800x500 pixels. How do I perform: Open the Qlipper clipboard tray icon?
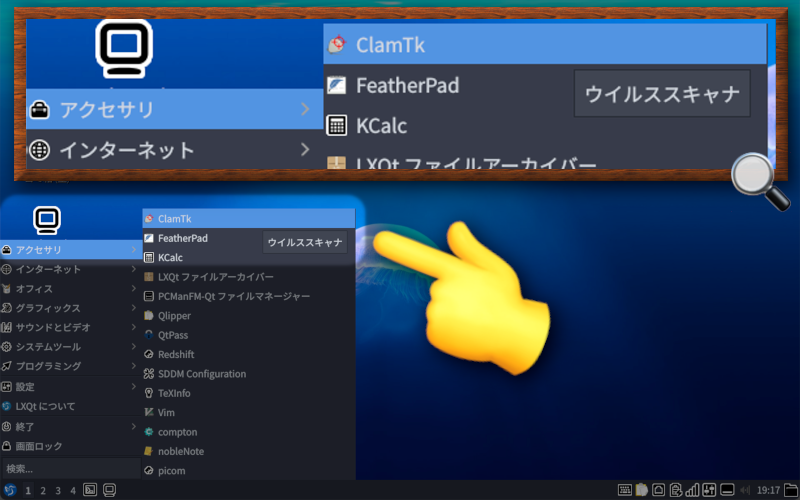641,490
